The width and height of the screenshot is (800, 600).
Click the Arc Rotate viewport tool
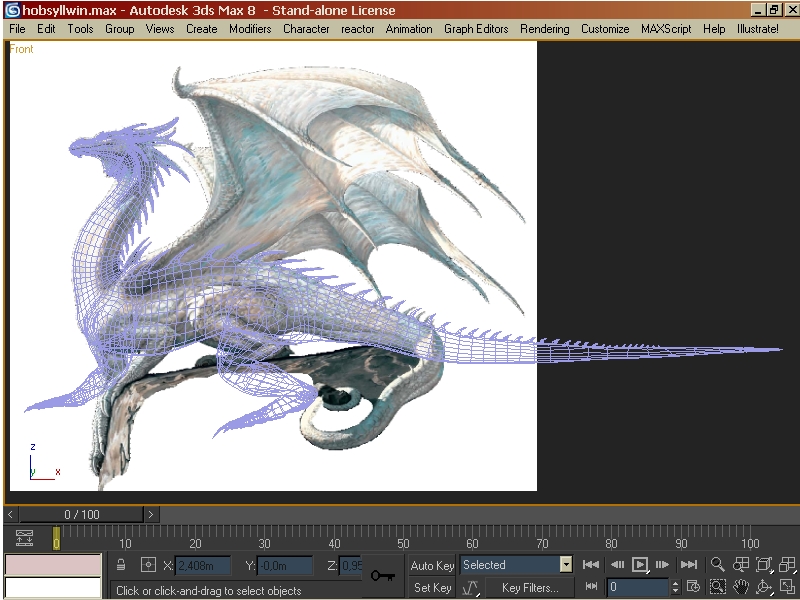point(764,587)
